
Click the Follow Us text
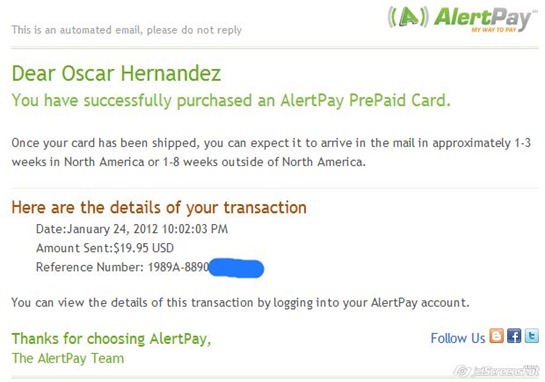[458, 338]
